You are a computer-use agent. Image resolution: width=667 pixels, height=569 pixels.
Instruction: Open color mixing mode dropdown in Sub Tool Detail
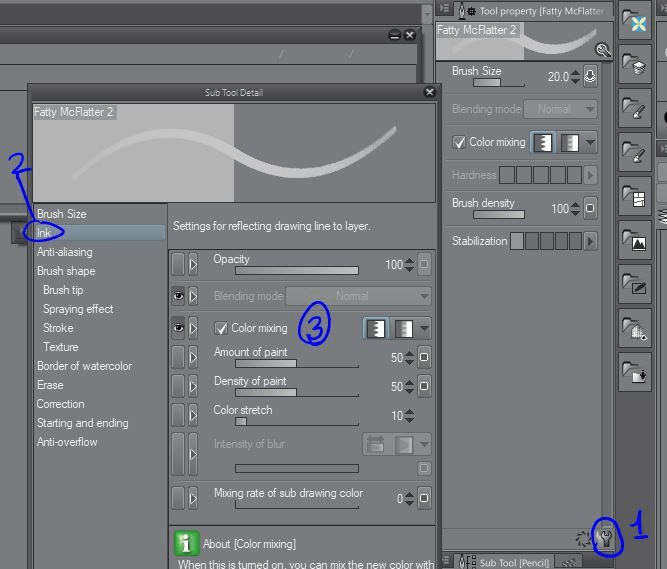click(425, 328)
